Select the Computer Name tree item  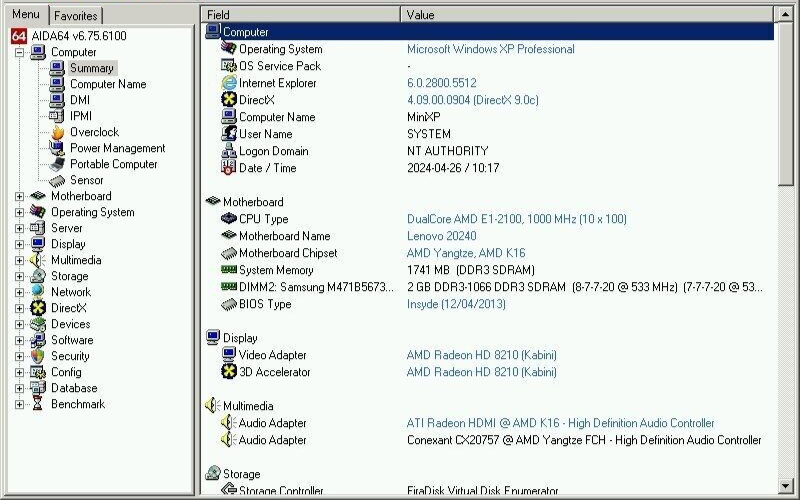108,84
